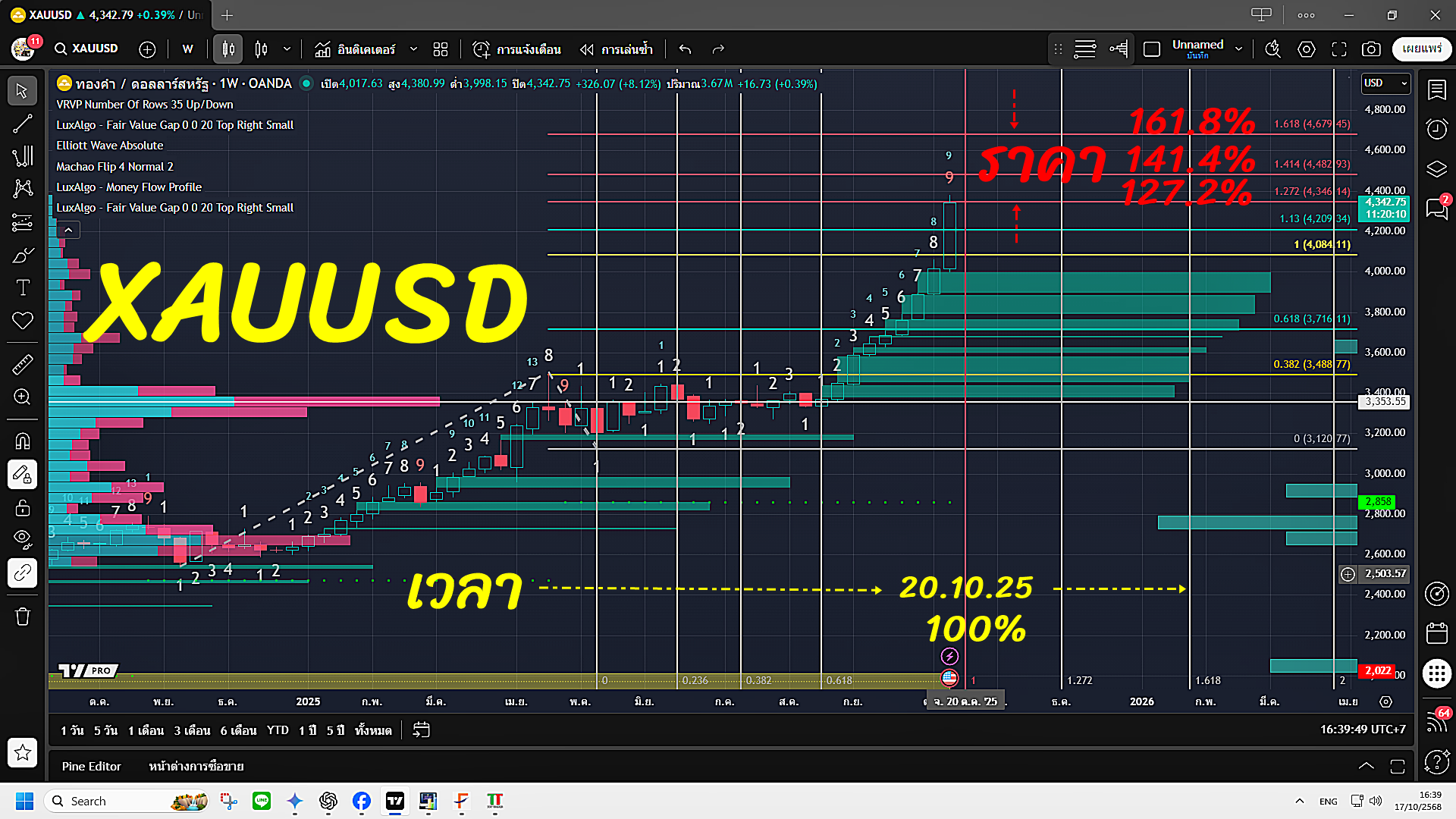
Task: Expand chart type dropdown arrow
Action: click(x=287, y=49)
